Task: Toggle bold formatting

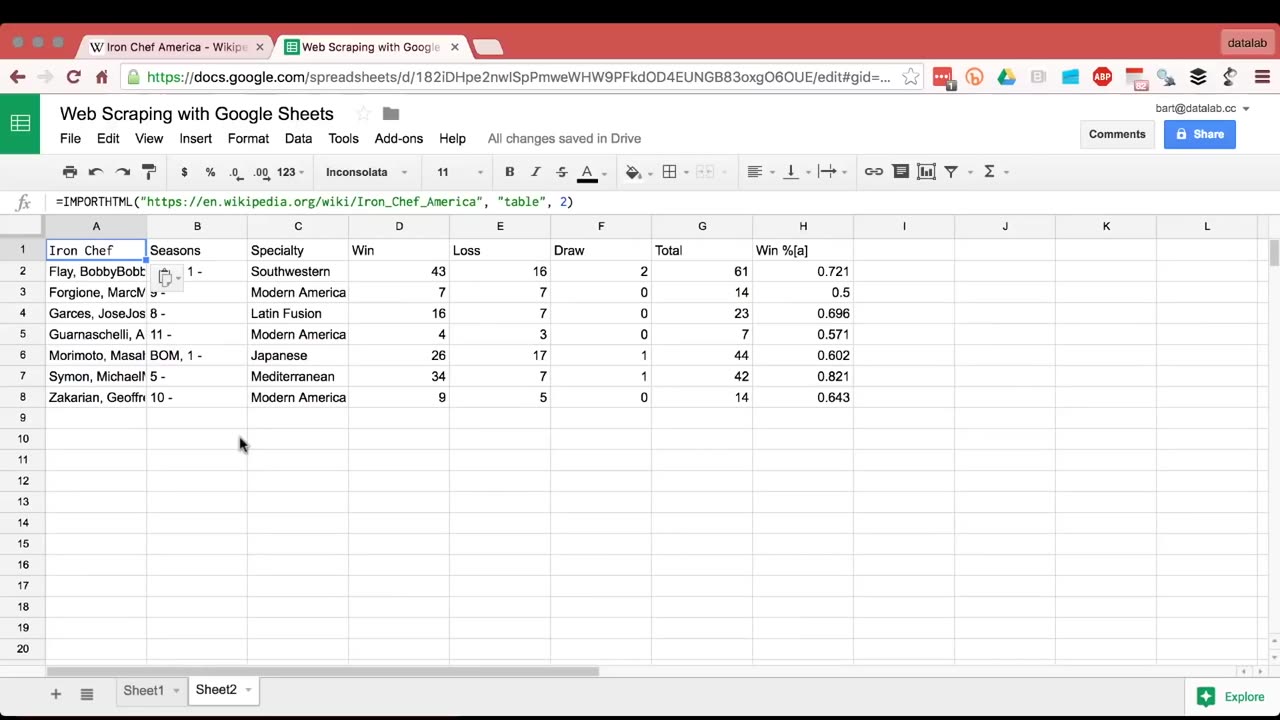Action: [509, 172]
